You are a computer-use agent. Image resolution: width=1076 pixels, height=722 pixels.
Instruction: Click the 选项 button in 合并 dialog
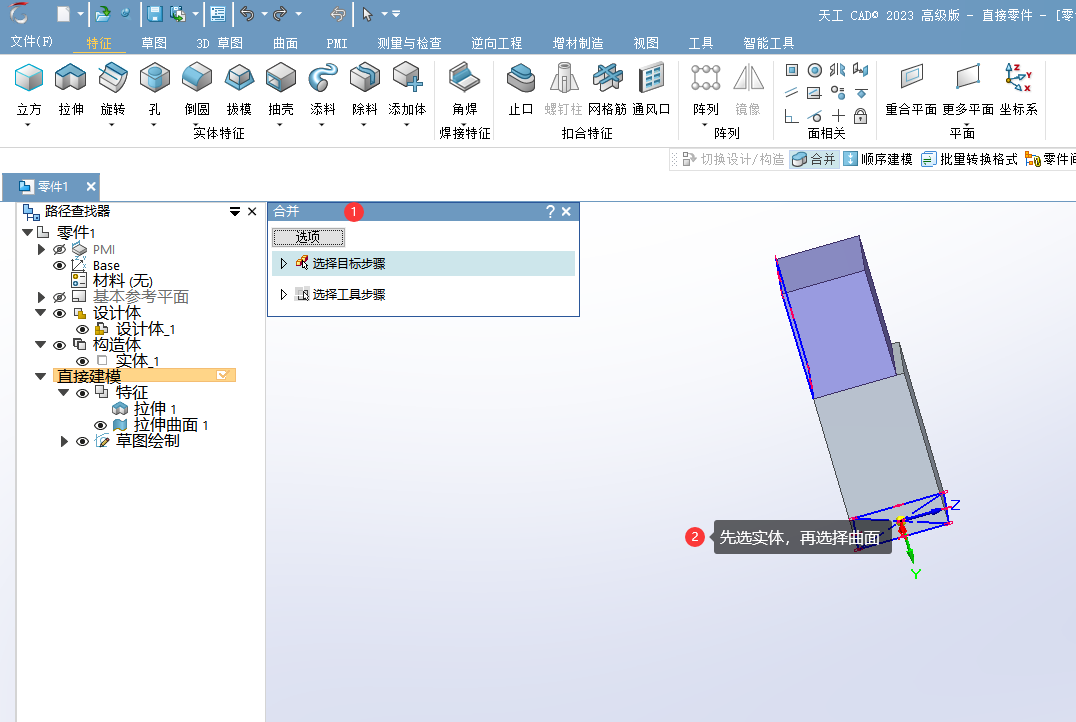[x=308, y=237]
